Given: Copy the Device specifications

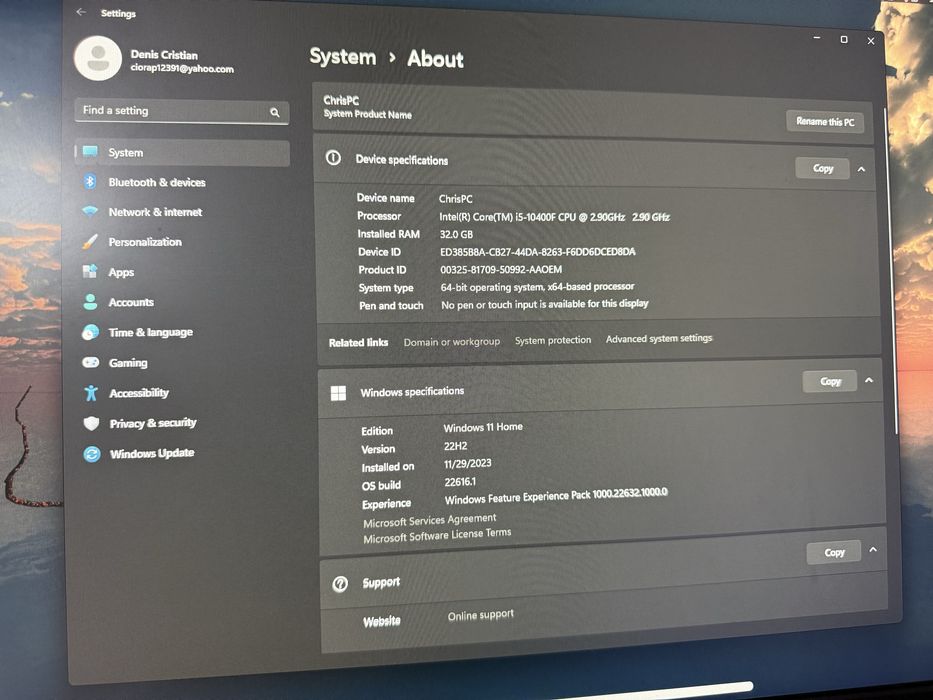Looking at the screenshot, I should coord(823,168).
